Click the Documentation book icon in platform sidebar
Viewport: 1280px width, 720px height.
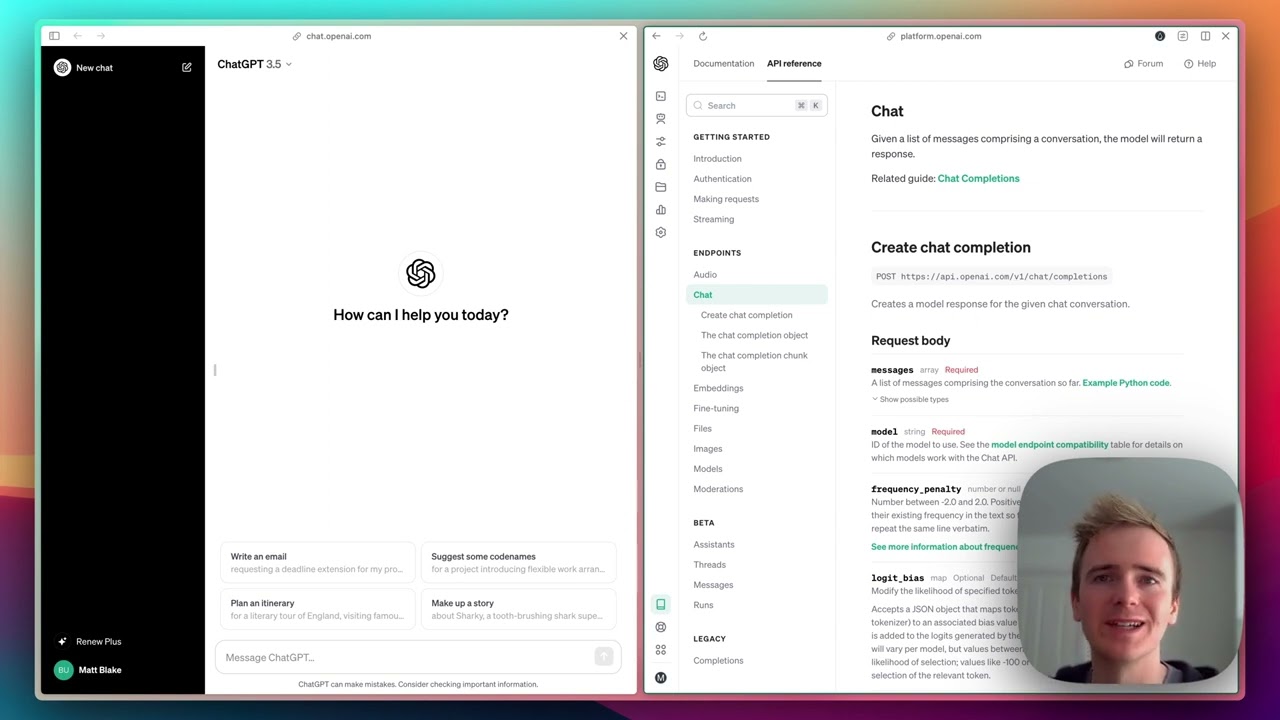pos(660,604)
